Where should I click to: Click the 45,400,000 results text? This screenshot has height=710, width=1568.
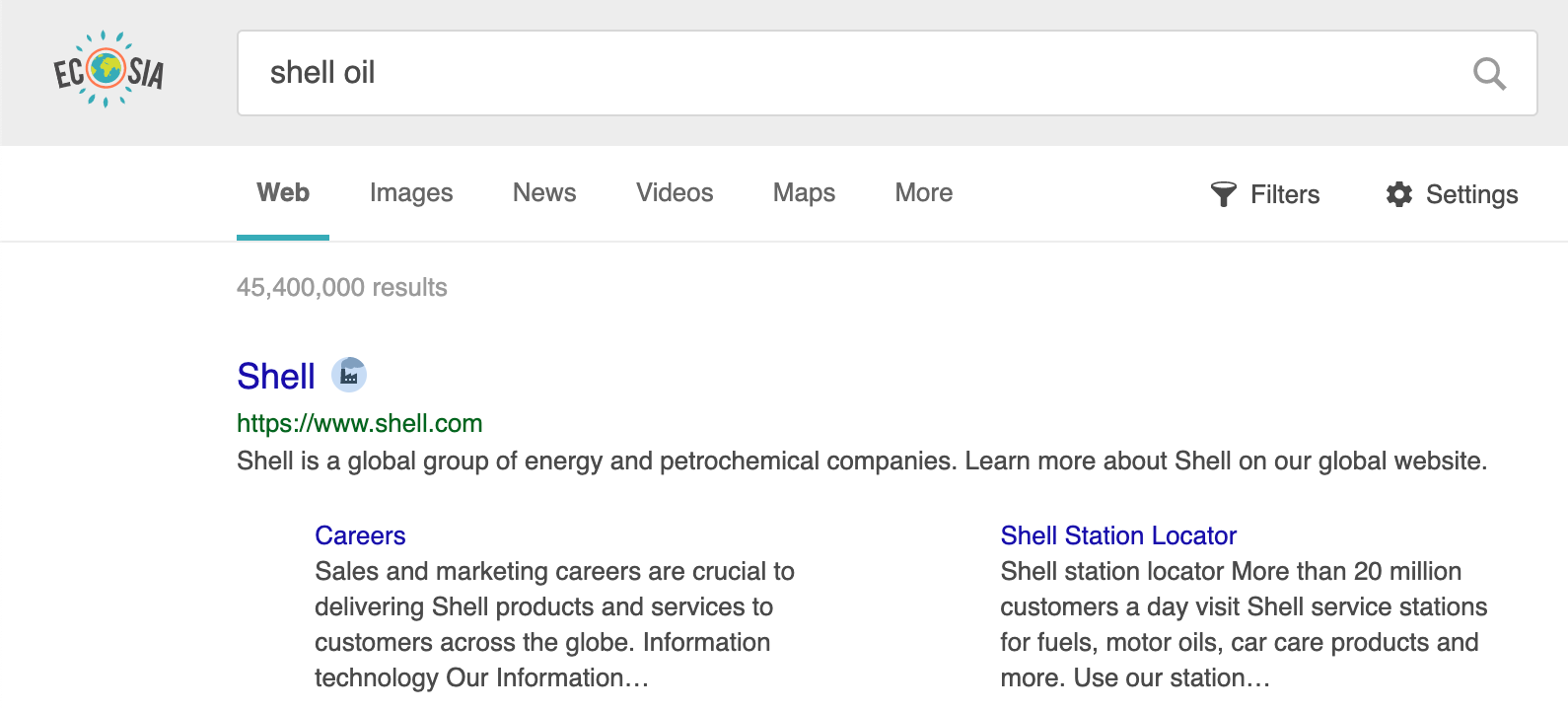coord(342,288)
